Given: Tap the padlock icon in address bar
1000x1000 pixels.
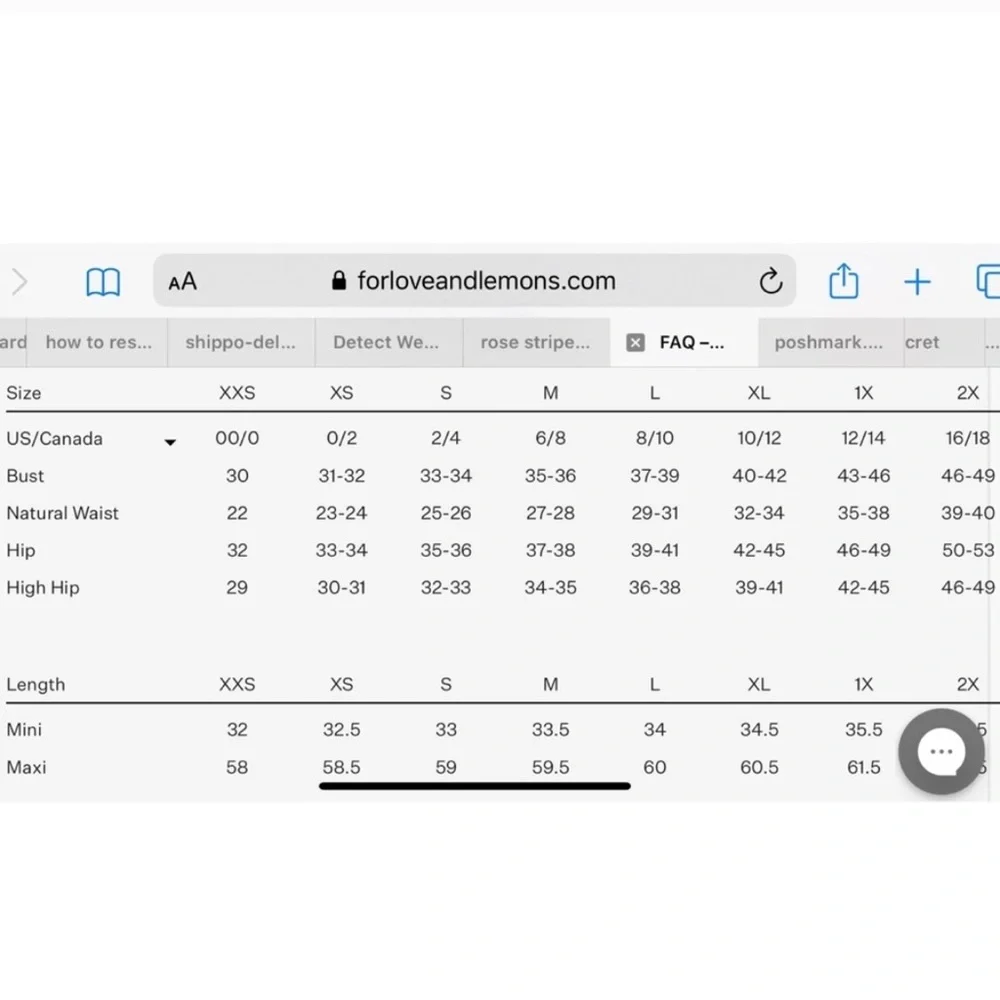Looking at the screenshot, I should tap(339, 282).
